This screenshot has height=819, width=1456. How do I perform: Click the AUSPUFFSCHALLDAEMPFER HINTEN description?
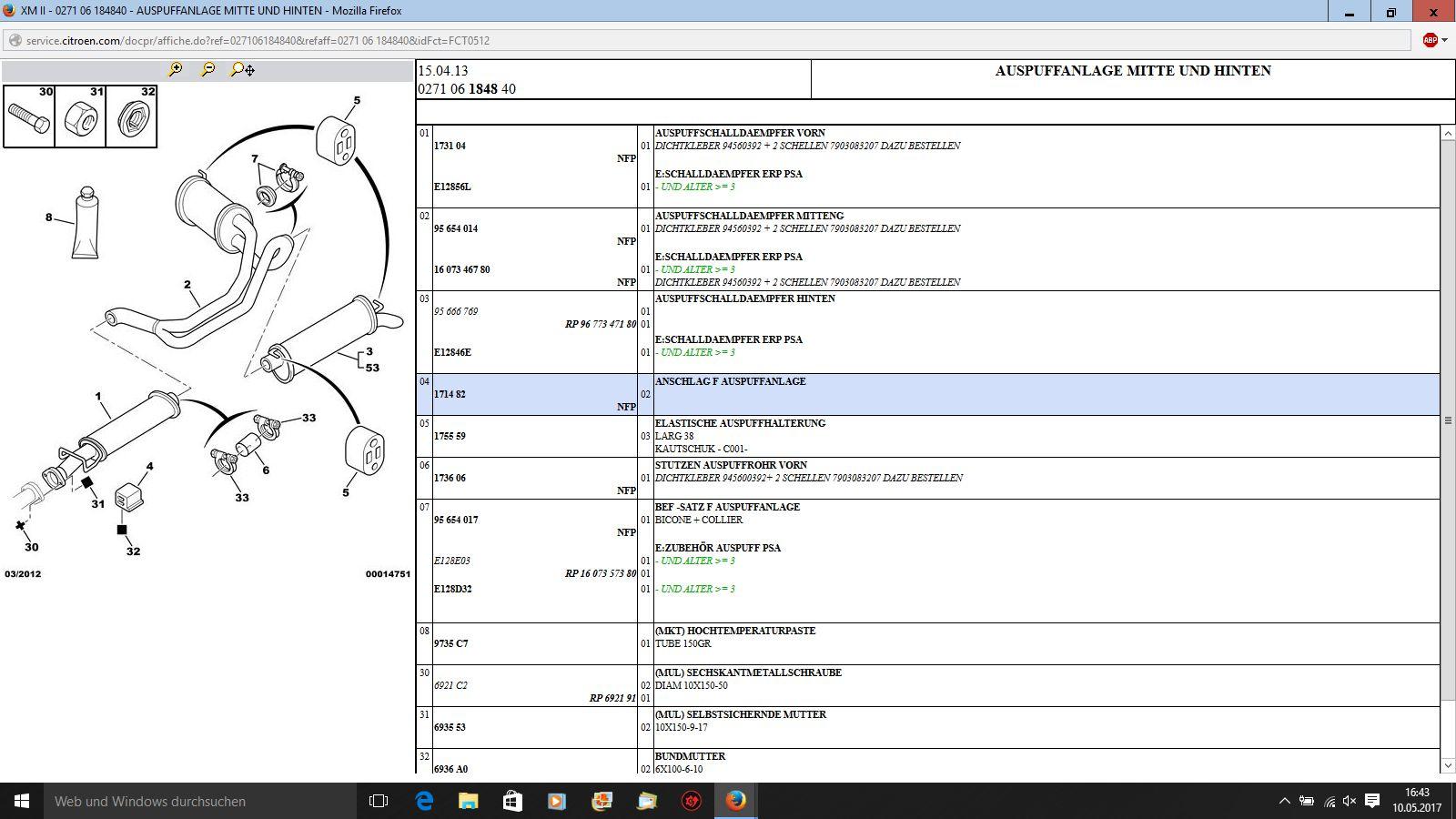point(744,298)
